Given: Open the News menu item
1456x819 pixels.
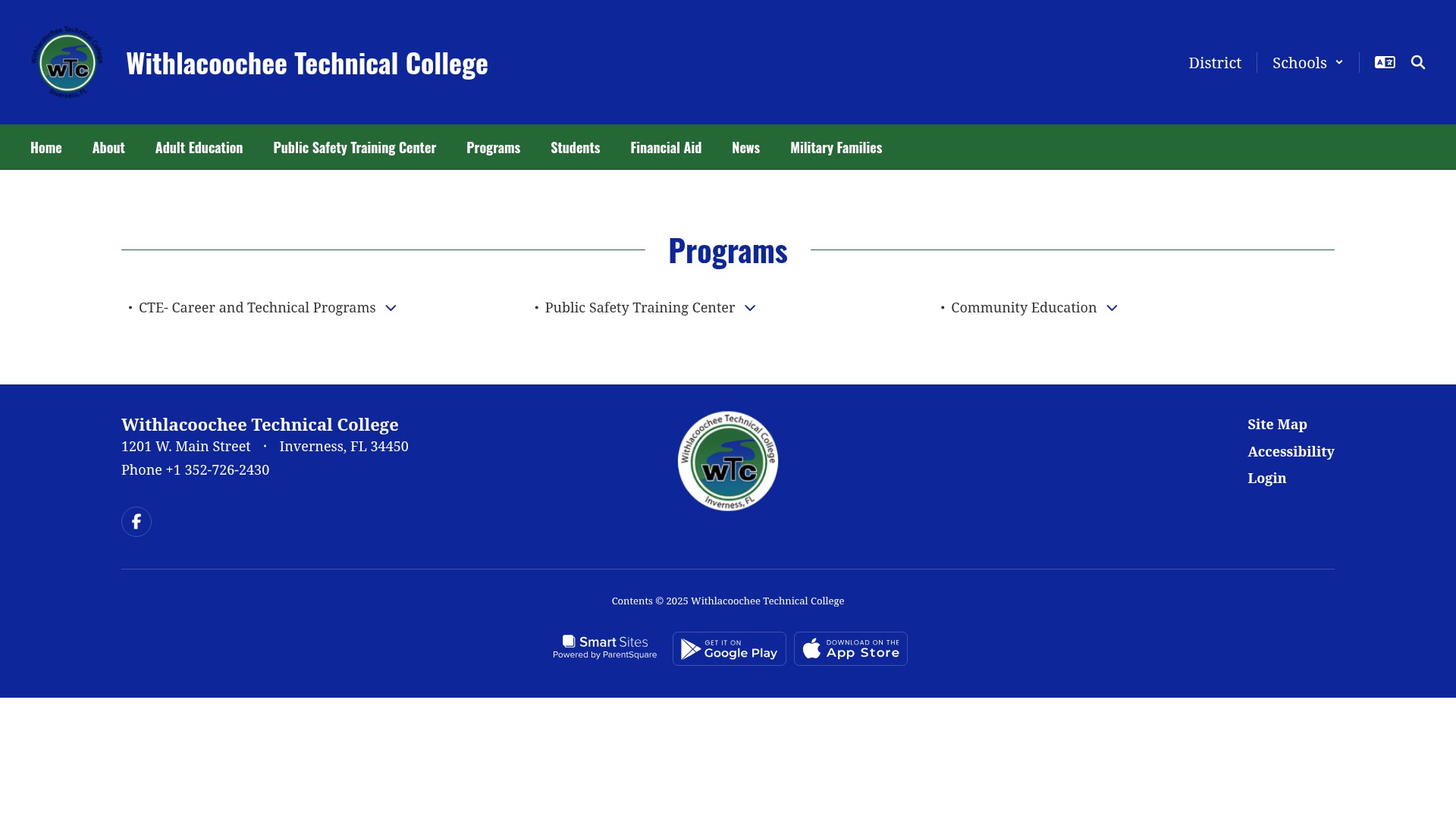Looking at the screenshot, I should click(745, 147).
